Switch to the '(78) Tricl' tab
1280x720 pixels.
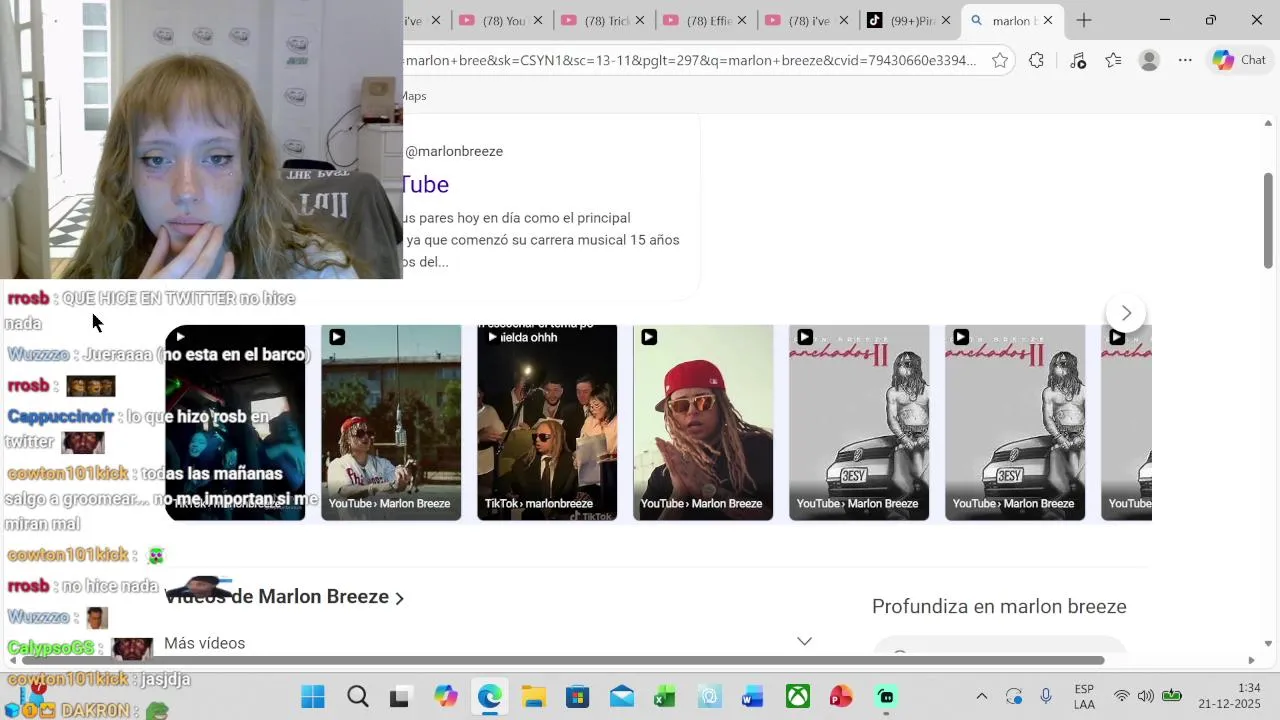point(595,20)
